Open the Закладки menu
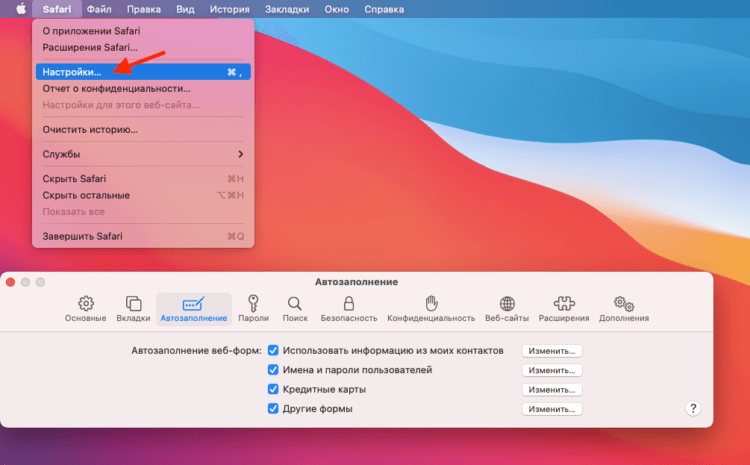 287,9
